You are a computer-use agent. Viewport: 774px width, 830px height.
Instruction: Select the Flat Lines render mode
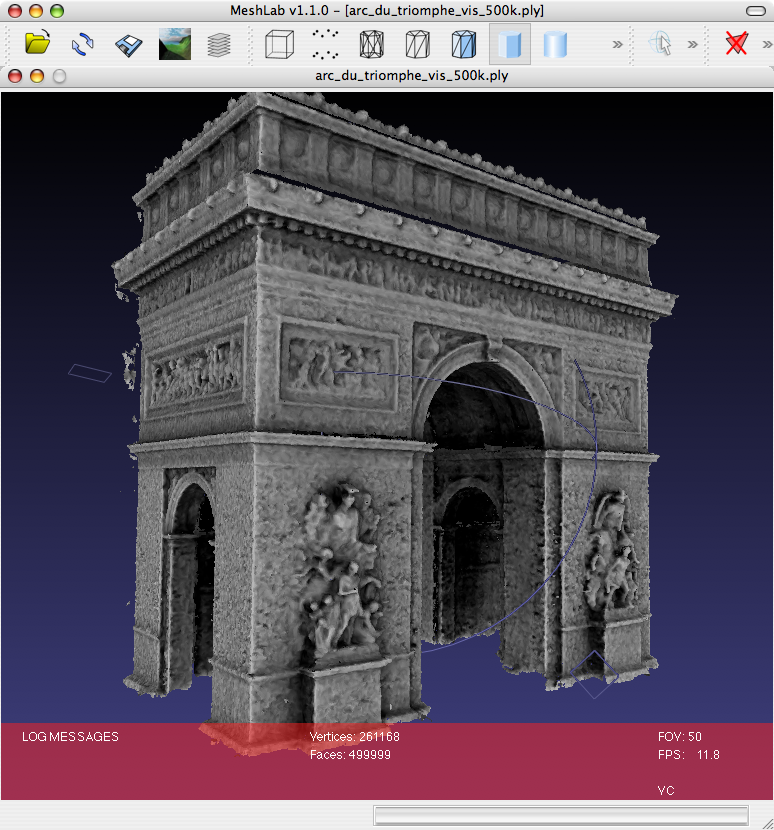(x=463, y=44)
